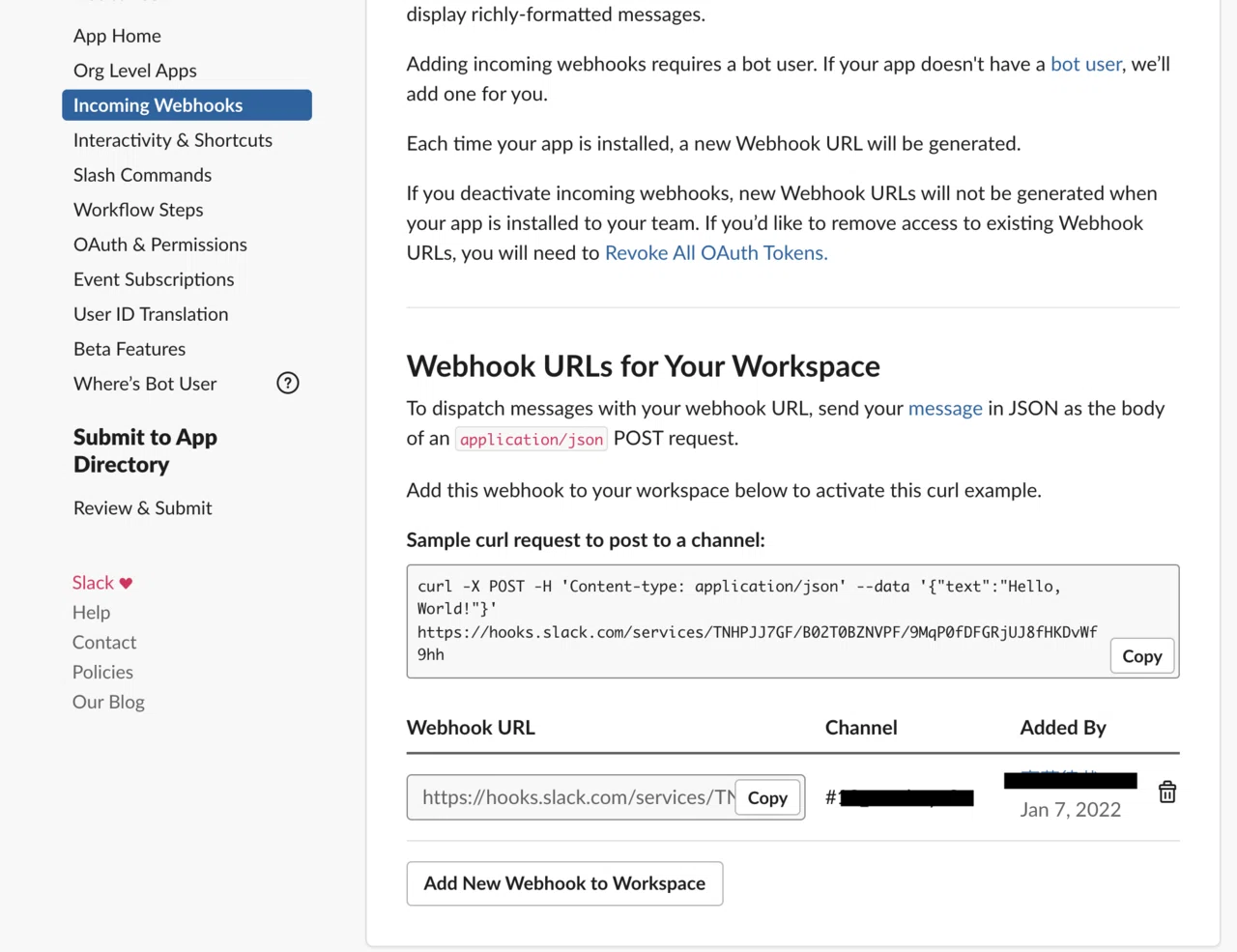Click the Channel column header
The image size is (1237, 952).
click(861, 728)
